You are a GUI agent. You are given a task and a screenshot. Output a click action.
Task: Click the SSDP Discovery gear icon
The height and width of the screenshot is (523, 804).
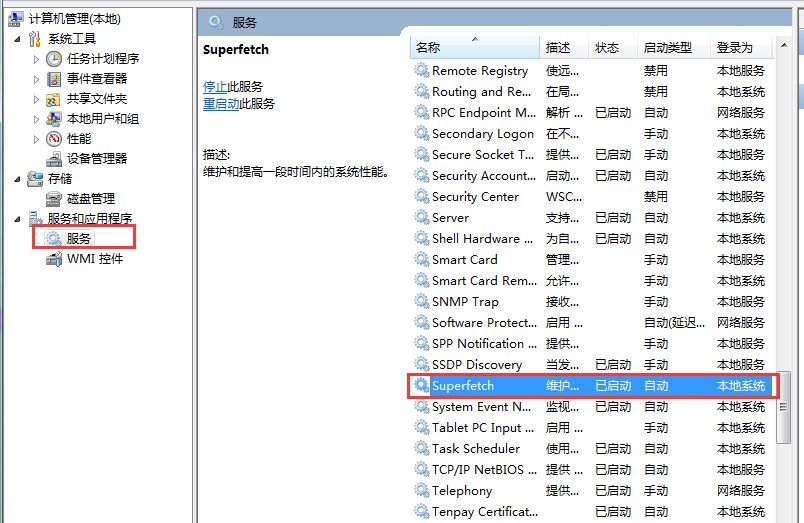pyautogui.click(x=421, y=365)
